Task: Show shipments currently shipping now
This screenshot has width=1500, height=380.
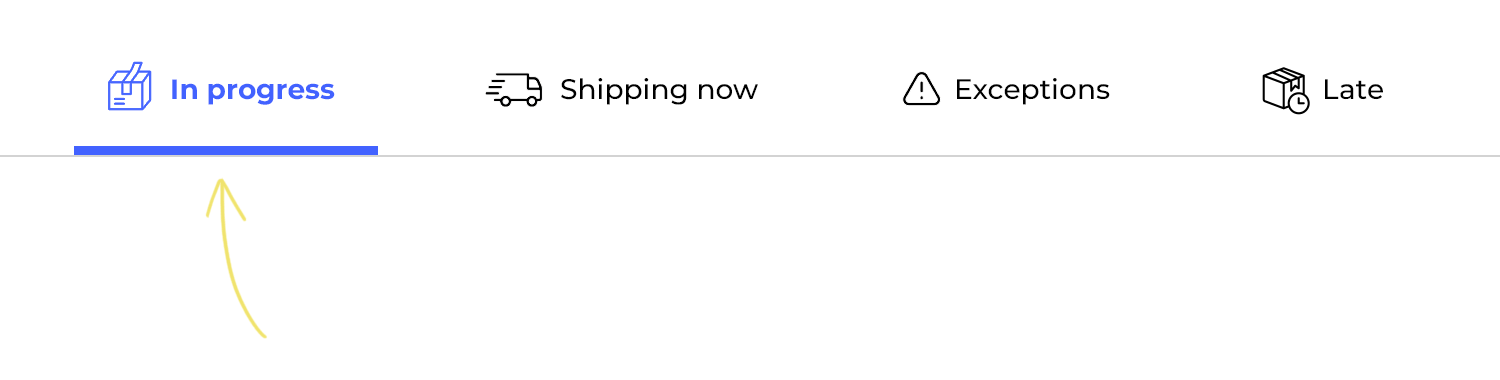Action: [x=622, y=89]
